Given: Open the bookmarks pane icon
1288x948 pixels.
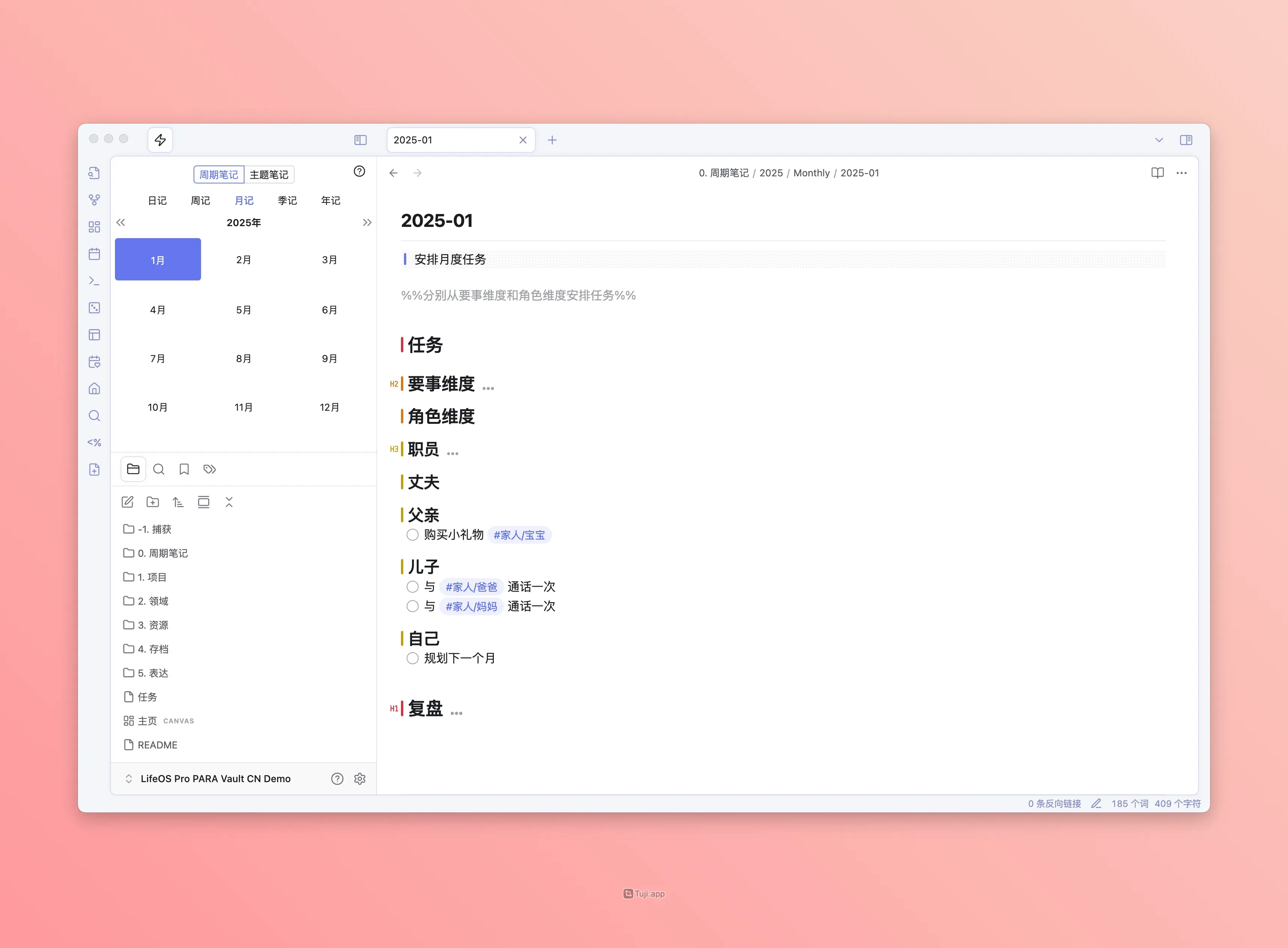Looking at the screenshot, I should [184, 470].
